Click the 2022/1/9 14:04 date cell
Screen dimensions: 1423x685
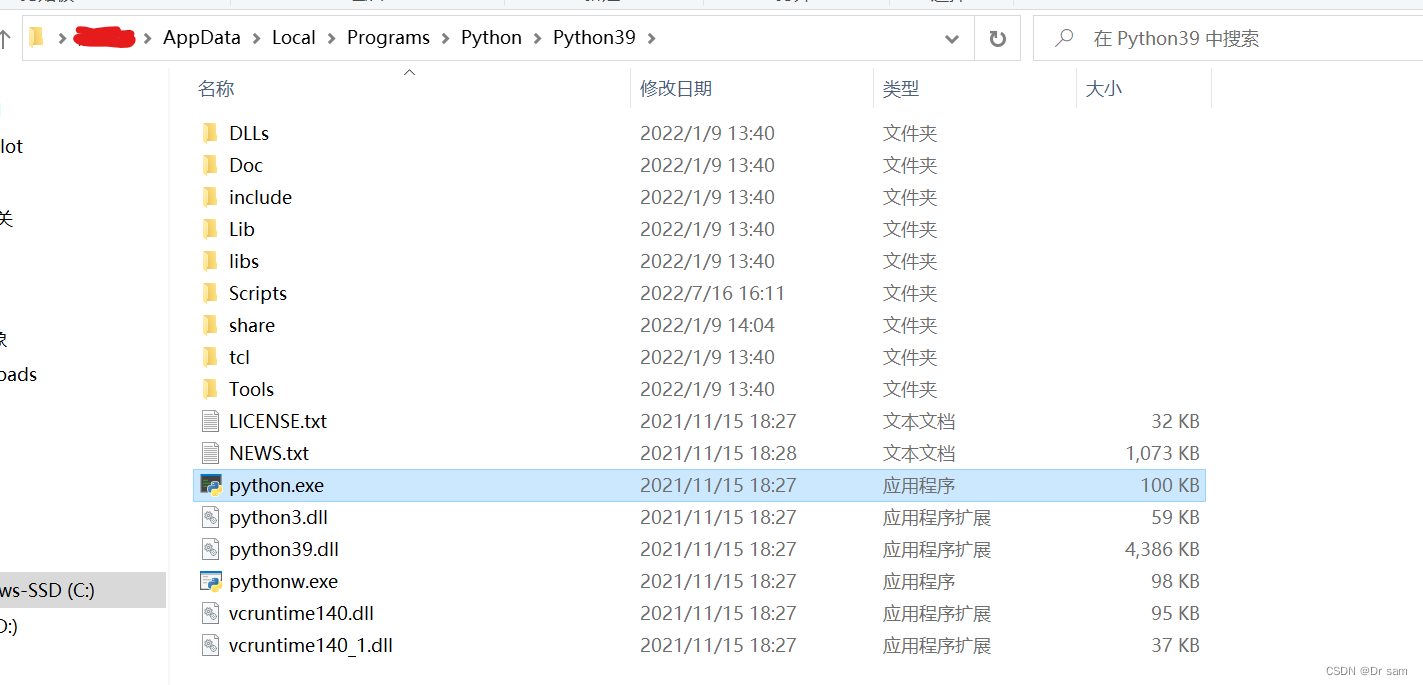tap(707, 325)
